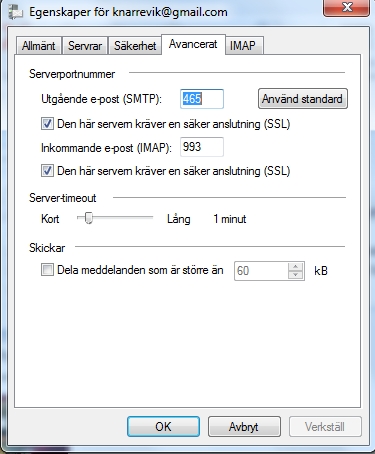The image size is (375, 454).
Task: Open the IMAP tab
Action: point(243,45)
